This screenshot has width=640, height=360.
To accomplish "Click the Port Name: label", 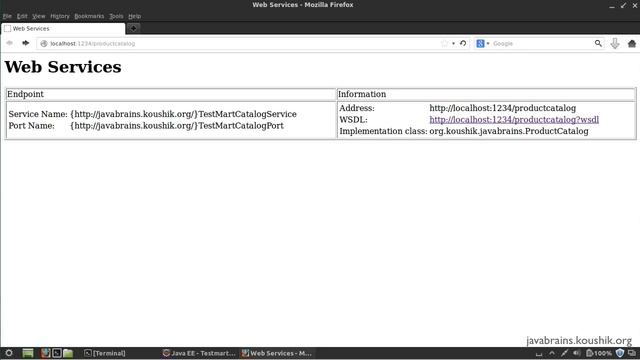I will coord(31,125).
